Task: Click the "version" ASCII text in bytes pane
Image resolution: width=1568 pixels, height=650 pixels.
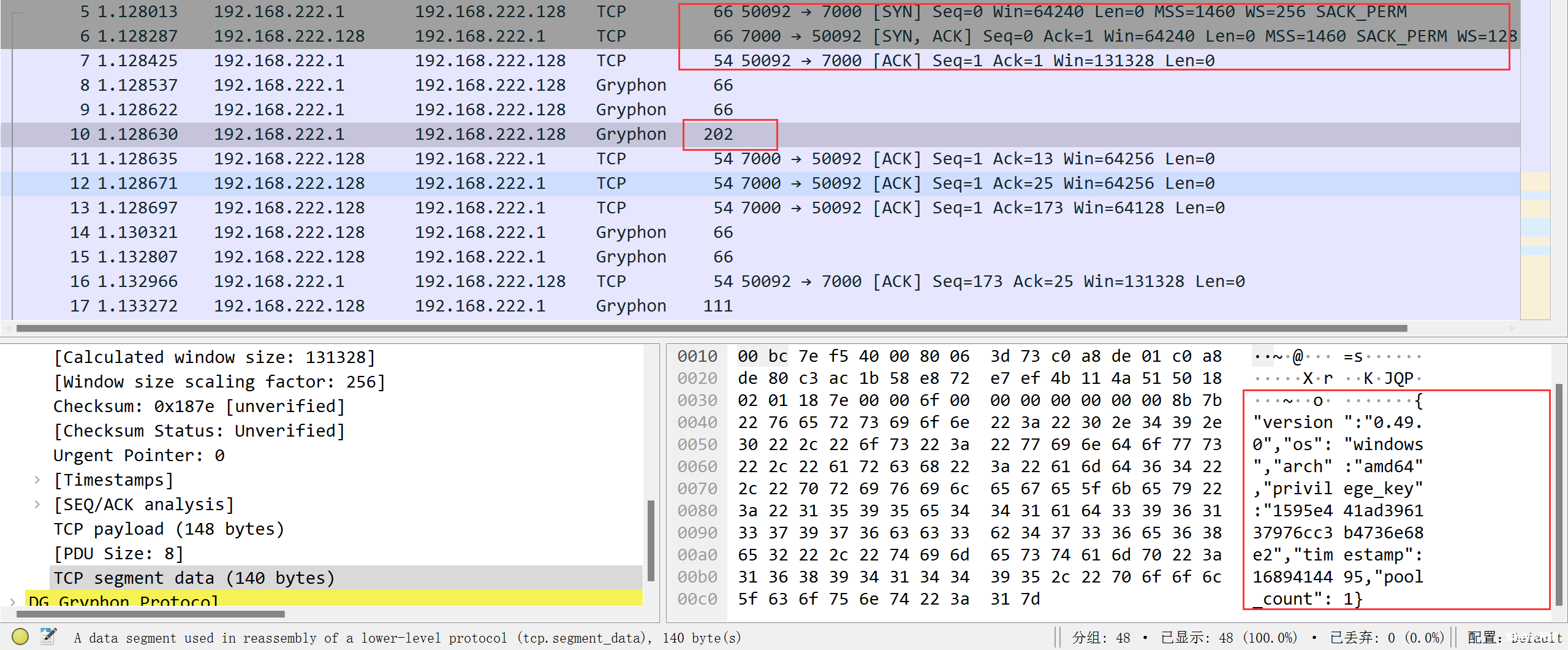Action: tap(1293, 422)
